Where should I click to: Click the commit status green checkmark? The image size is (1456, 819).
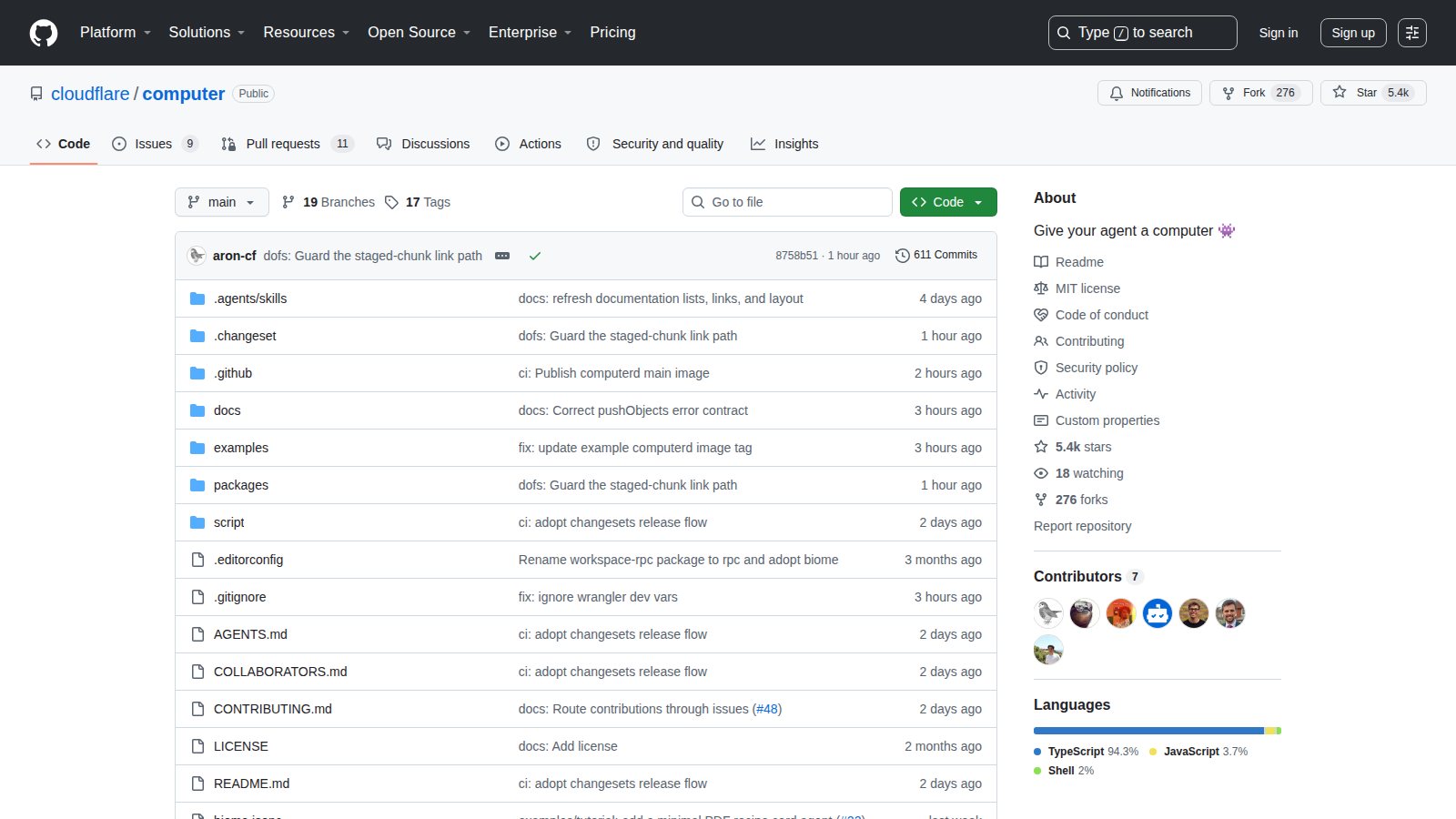(535, 256)
